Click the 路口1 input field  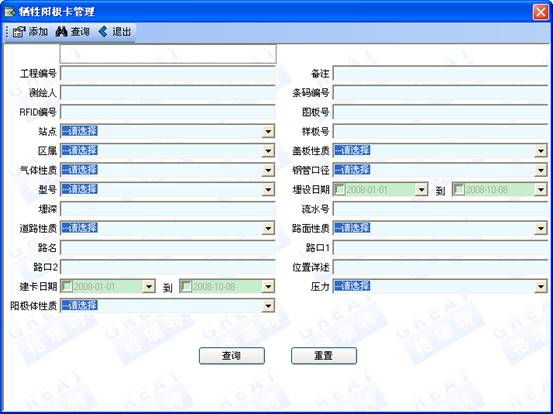(x=440, y=248)
